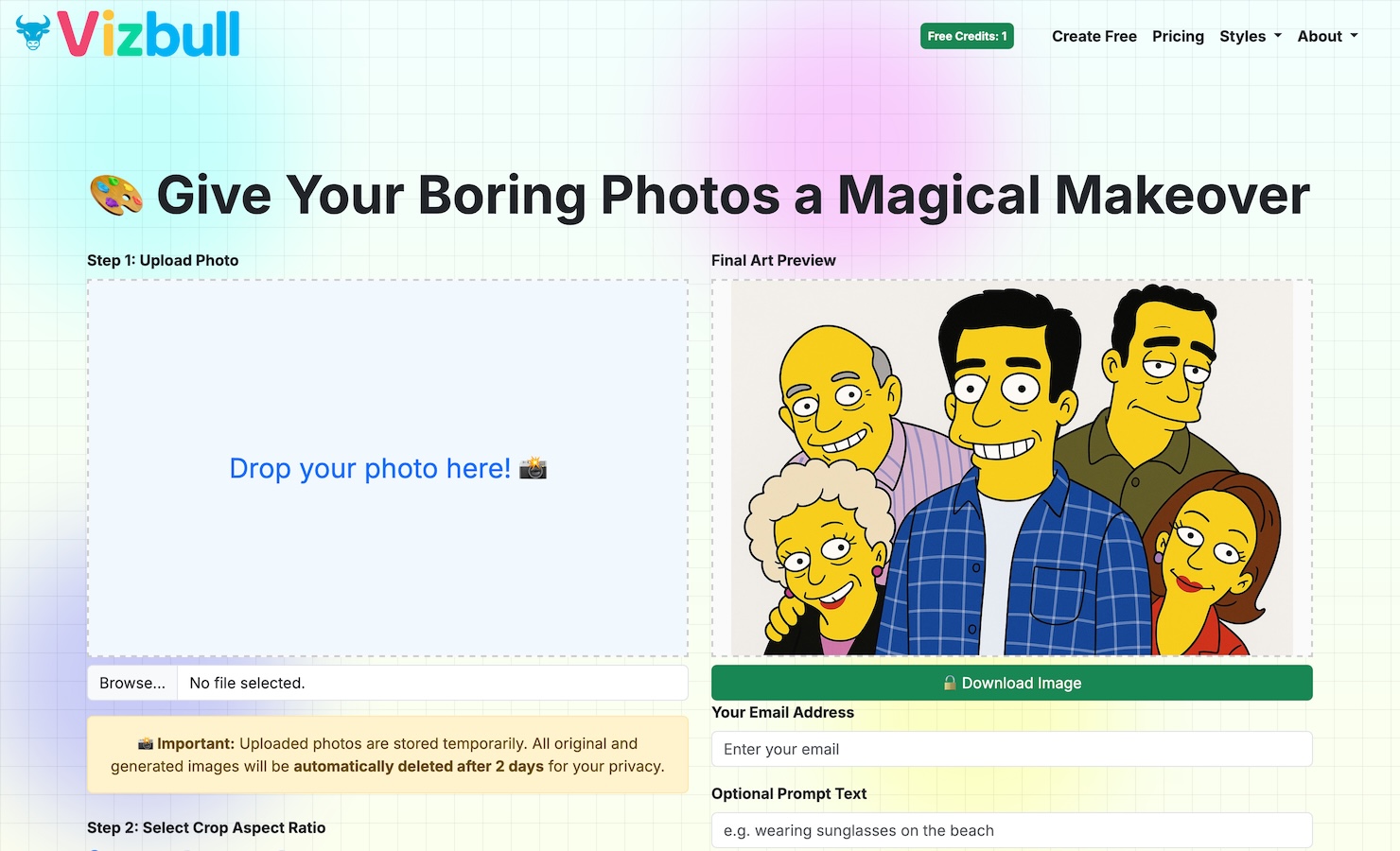Viewport: 1400px width, 851px height.
Task: Click the Drop your photo here area
Action: pos(388,468)
